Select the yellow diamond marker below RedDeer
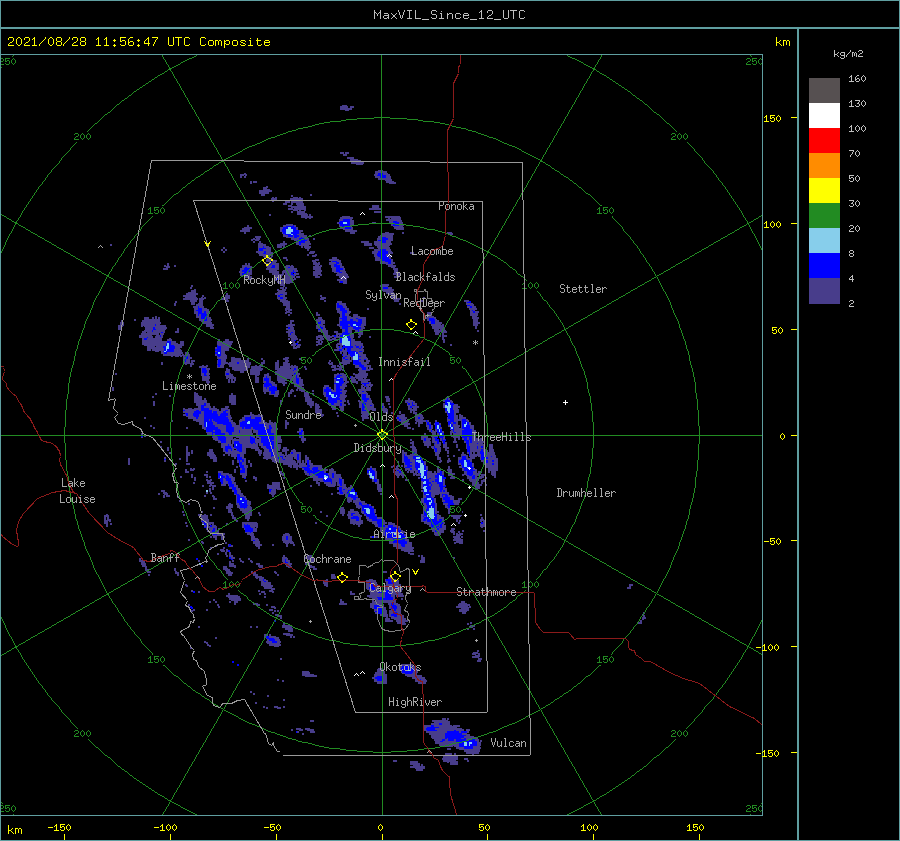Image resolution: width=900 pixels, height=841 pixels. point(411,325)
